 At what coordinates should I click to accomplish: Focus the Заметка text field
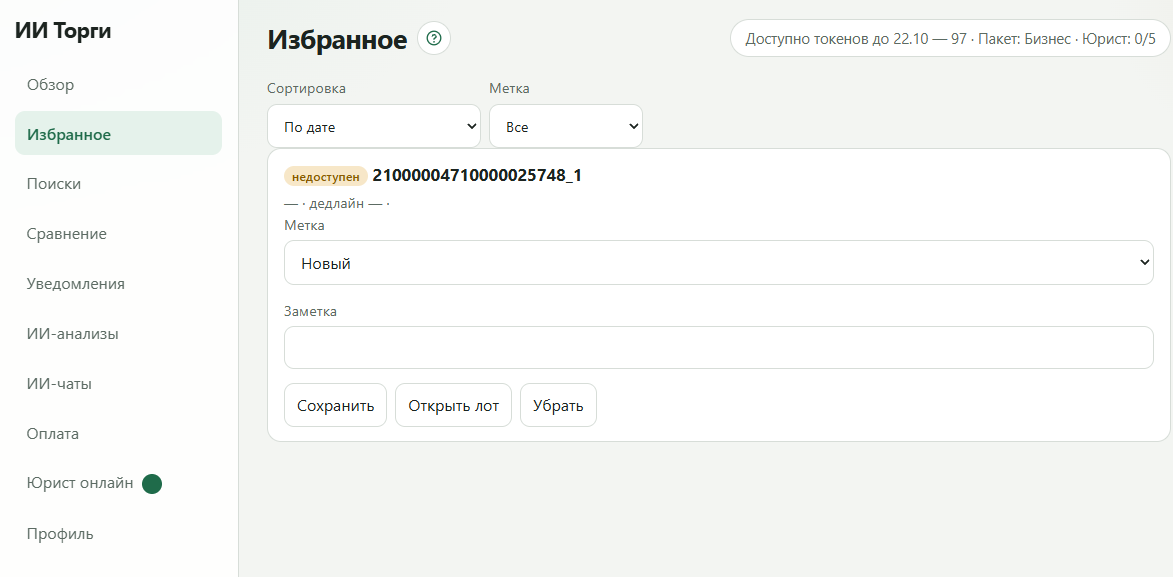point(719,347)
